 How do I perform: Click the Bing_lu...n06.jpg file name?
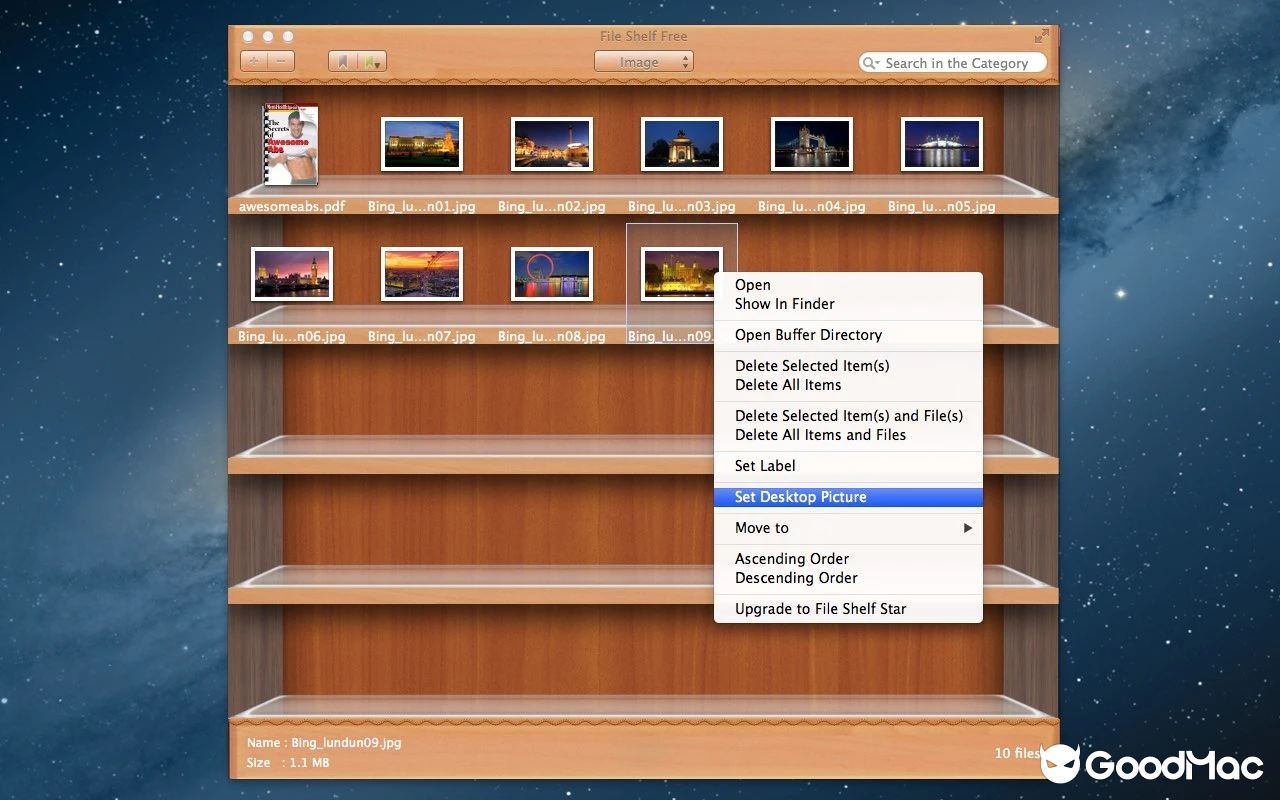pos(292,336)
